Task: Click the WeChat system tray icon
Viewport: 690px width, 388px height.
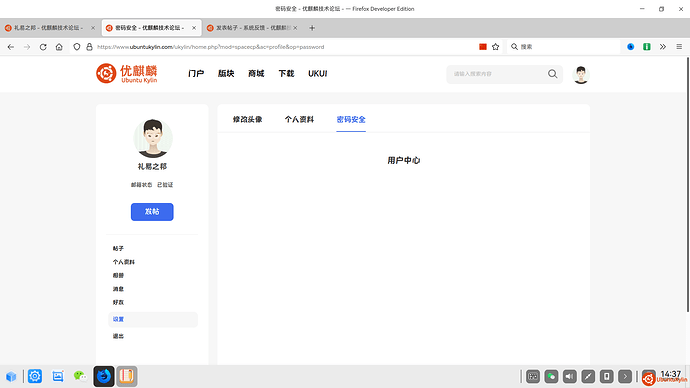Action: (x=551, y=377)
